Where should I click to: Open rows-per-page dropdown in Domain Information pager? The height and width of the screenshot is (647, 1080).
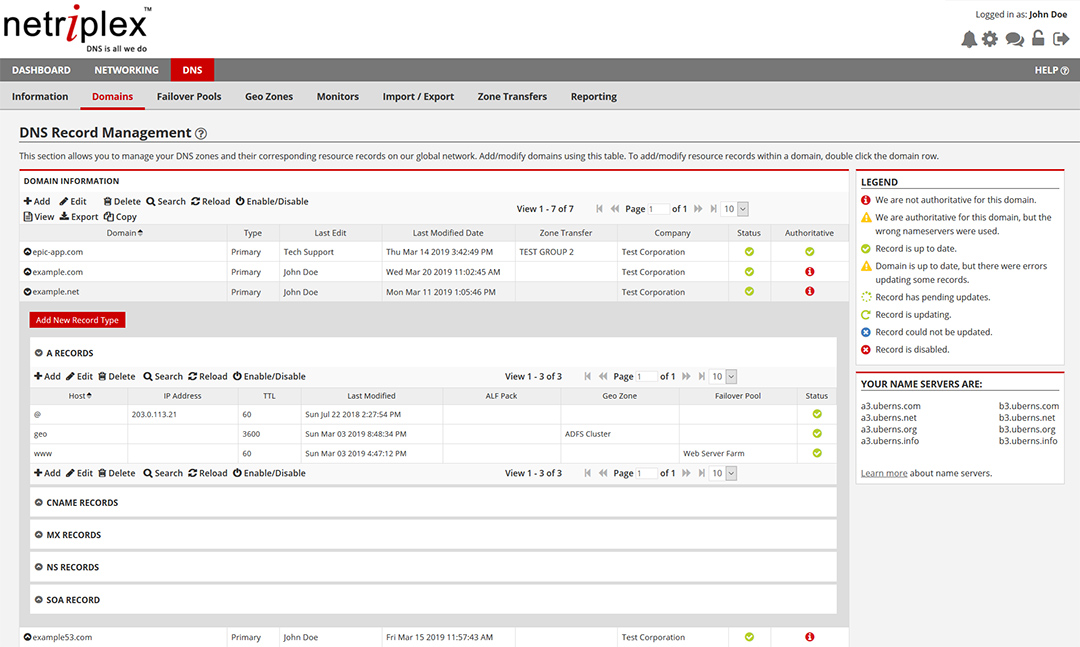click(734, 209)
